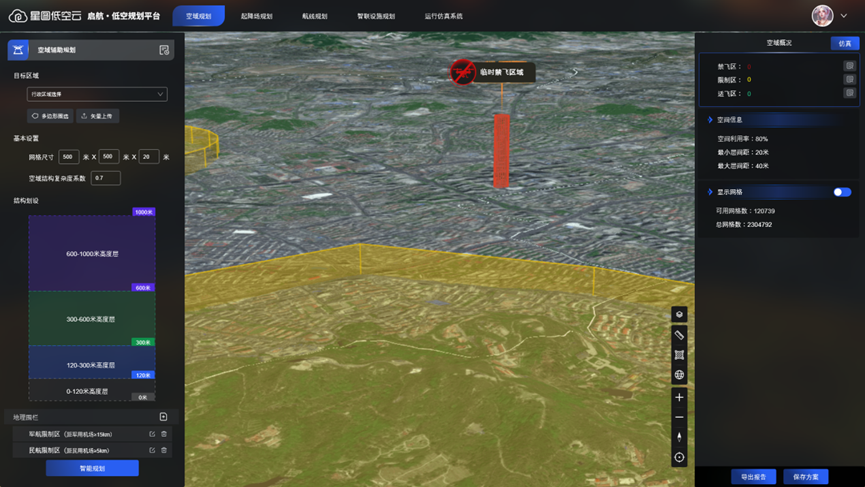Click the zoom out minus button
Image resolution: width=865 pixels, height=487 pixels.
(679, 417)
